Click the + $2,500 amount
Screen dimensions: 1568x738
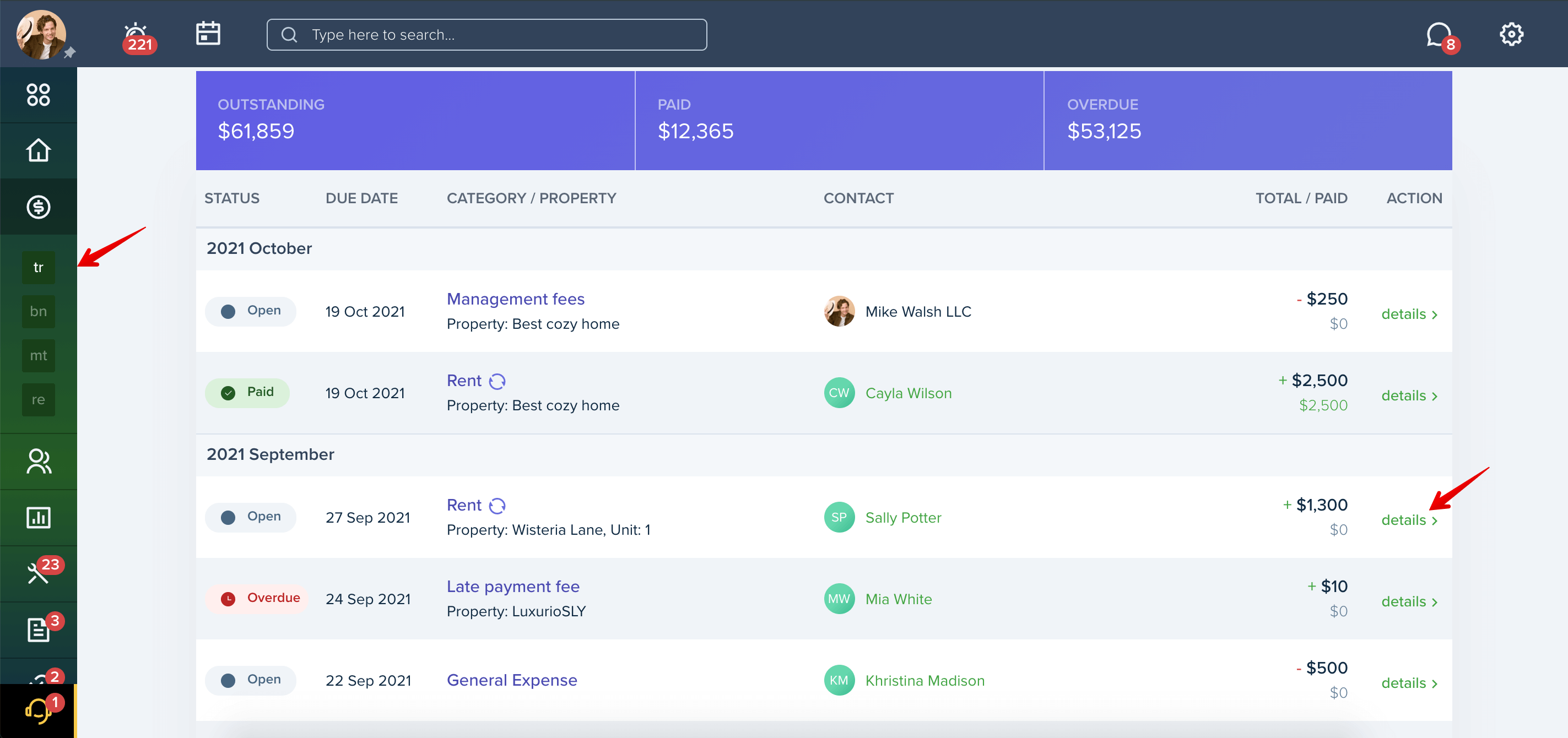pos(1313,381)
